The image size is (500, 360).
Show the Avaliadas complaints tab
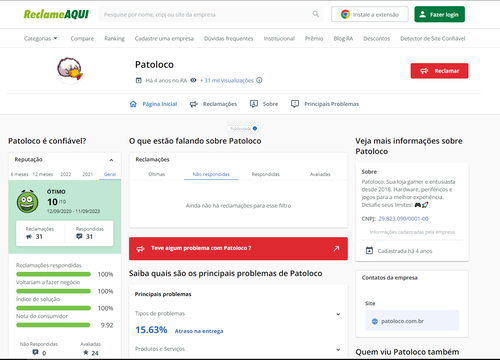tap(320, 174)
